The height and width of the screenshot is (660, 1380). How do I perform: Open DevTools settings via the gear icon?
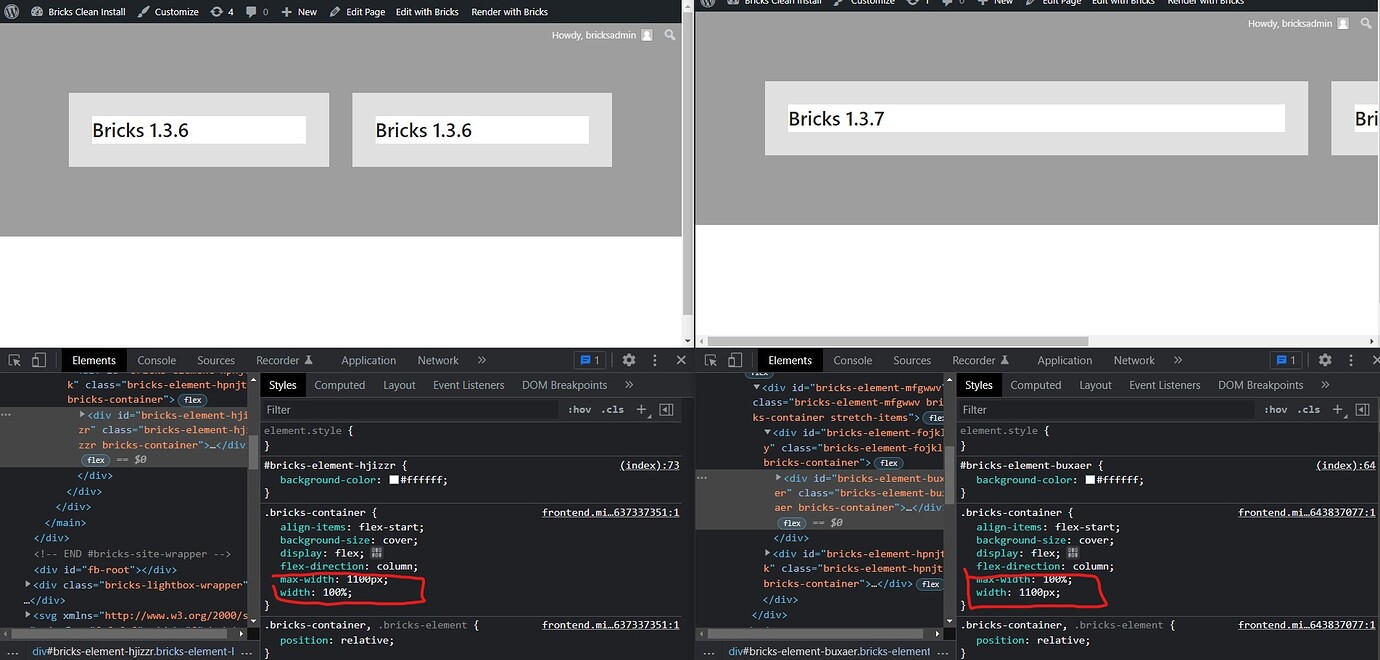tap(628, 359)
